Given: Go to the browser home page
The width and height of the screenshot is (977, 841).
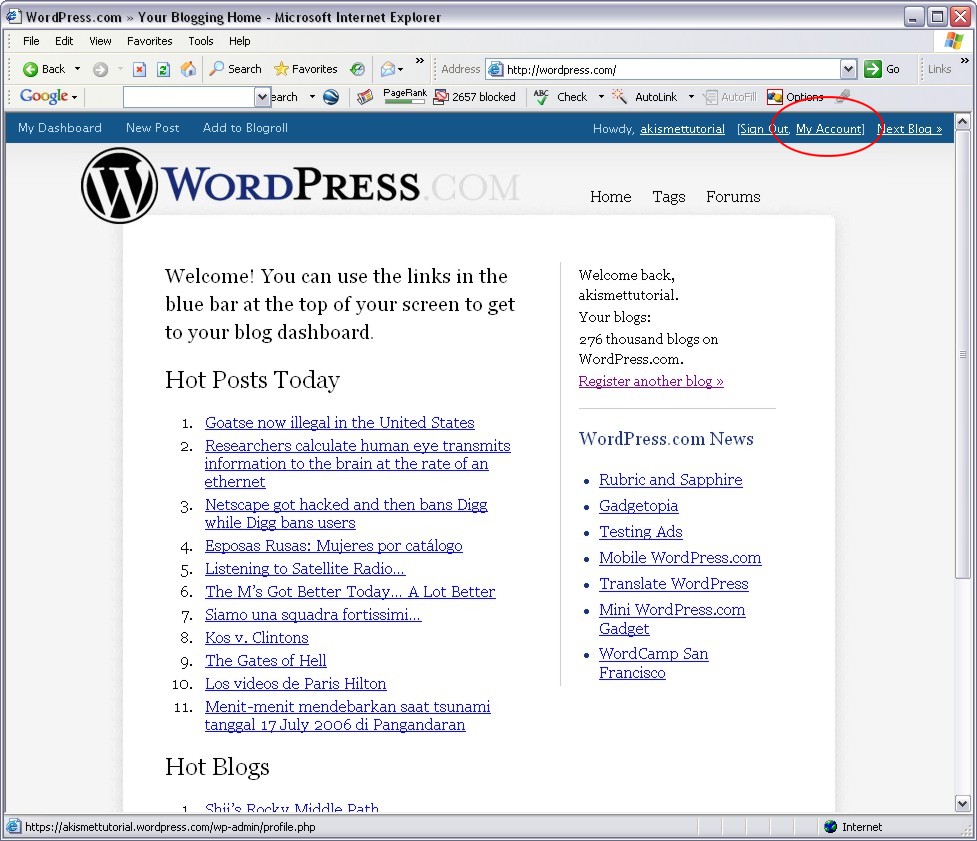Looking at the screenshot, I should pos(188,69).
